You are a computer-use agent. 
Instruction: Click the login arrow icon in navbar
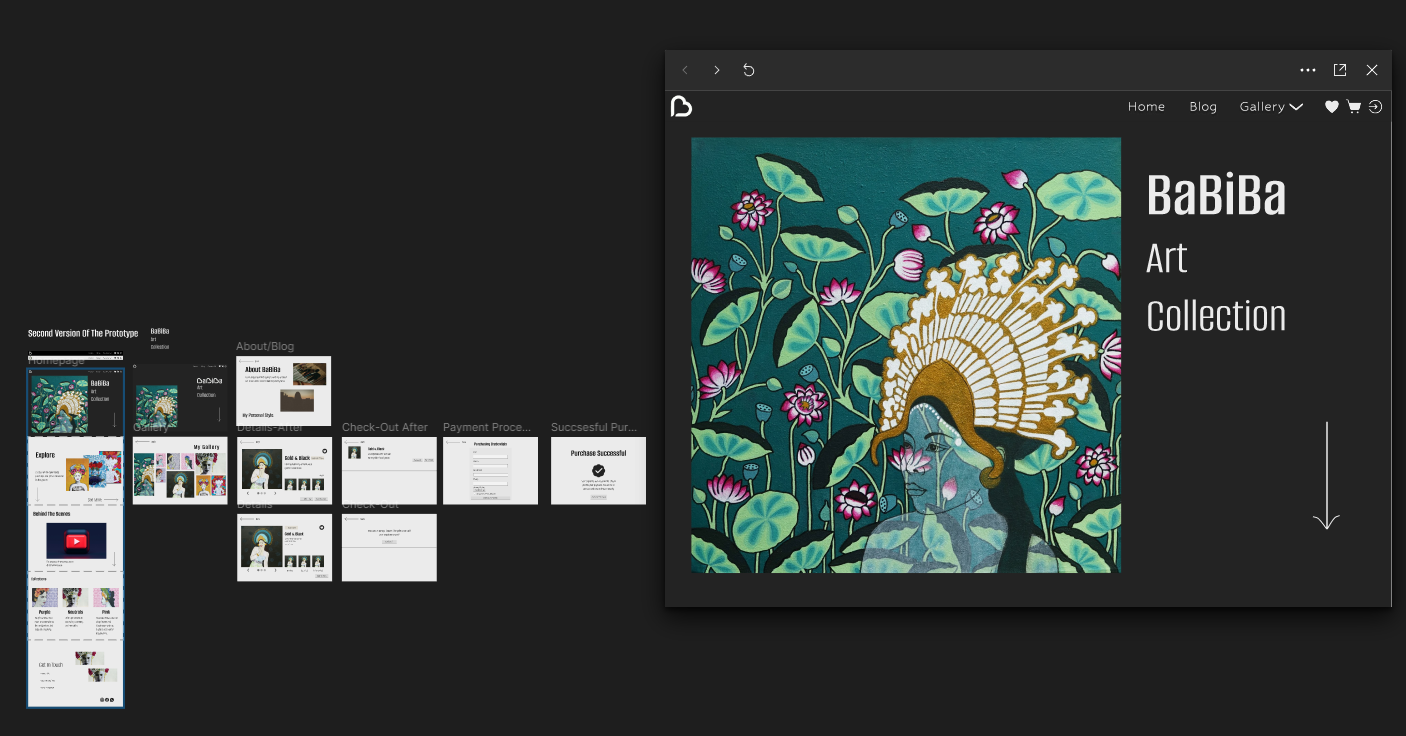click(1376, 107)
